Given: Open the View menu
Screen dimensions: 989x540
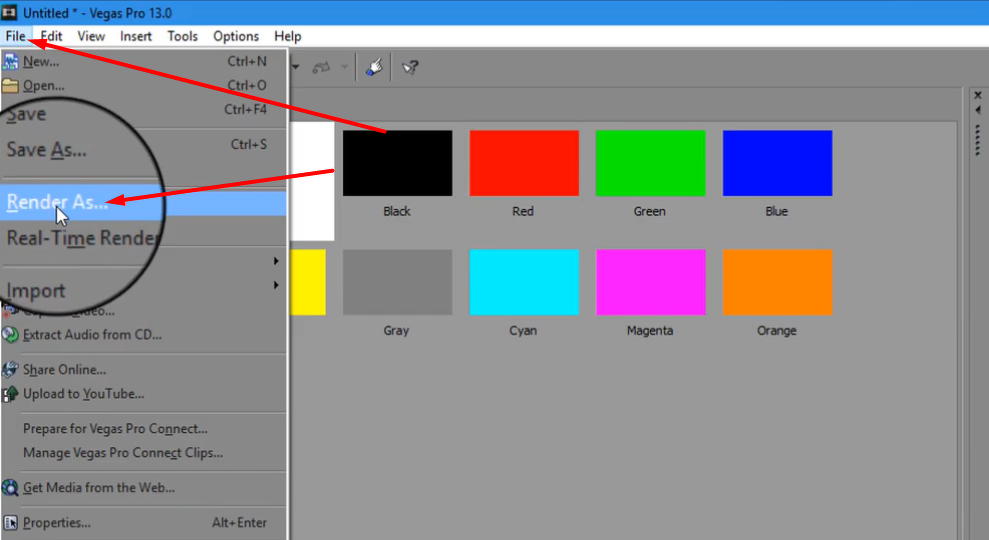Looking at the screenshot, I should coord(91,36).
